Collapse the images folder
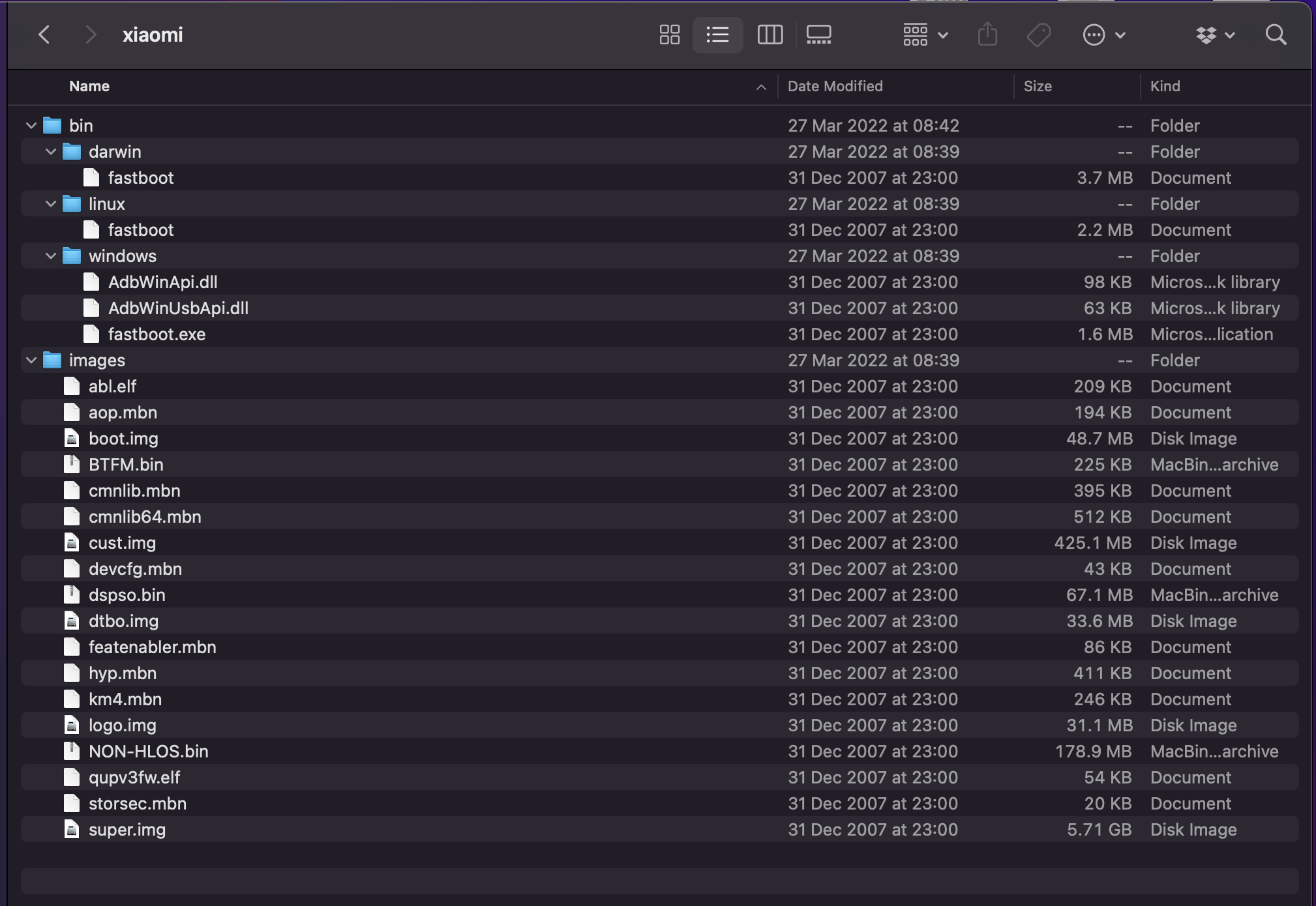Viewport: 1316px width, 906px height. point(31,360)
